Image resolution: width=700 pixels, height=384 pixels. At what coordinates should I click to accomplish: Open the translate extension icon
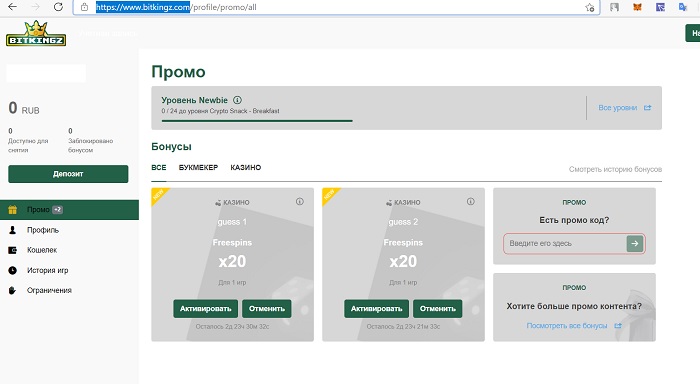point(683,7)
